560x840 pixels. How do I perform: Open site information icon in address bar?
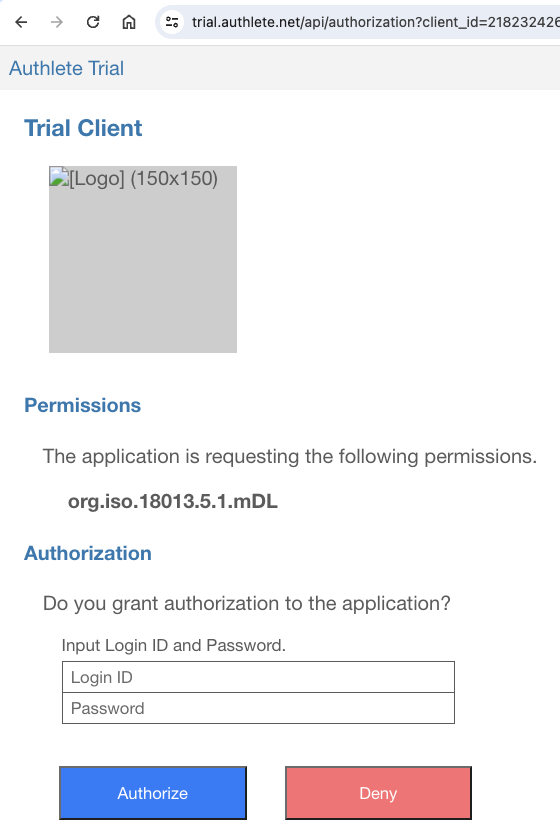(x=172, y=22)
